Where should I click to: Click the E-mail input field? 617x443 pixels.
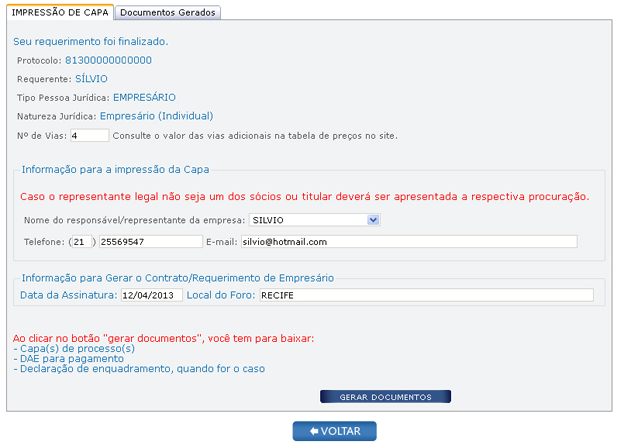[408, 242]
